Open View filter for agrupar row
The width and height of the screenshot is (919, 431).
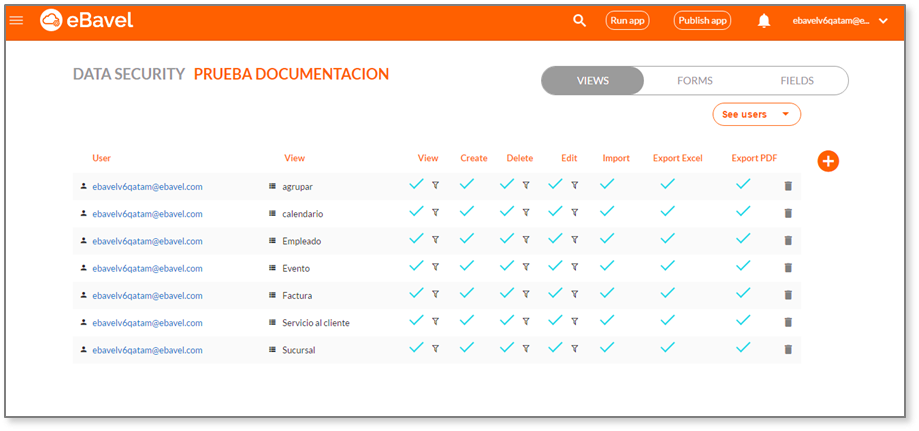[435, 185]
